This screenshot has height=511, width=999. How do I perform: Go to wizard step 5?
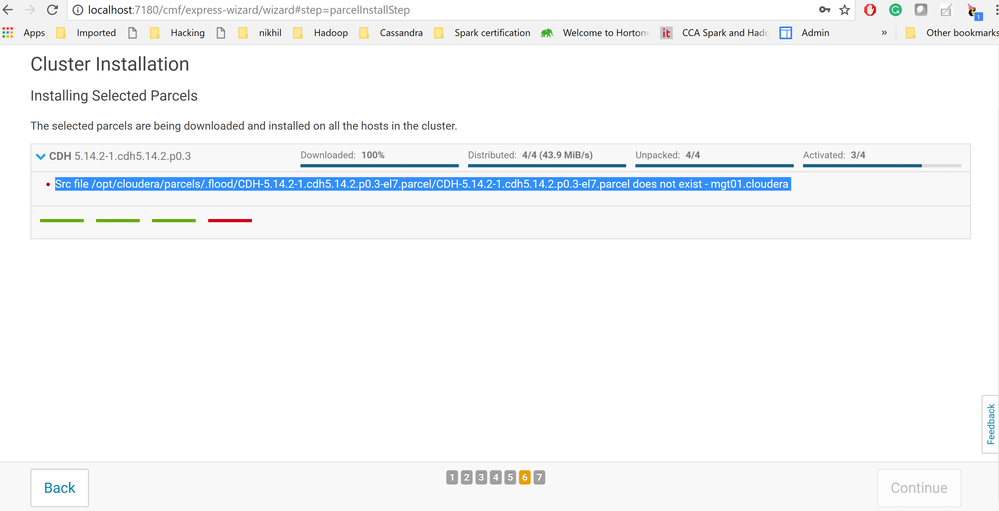pos(510,478)
